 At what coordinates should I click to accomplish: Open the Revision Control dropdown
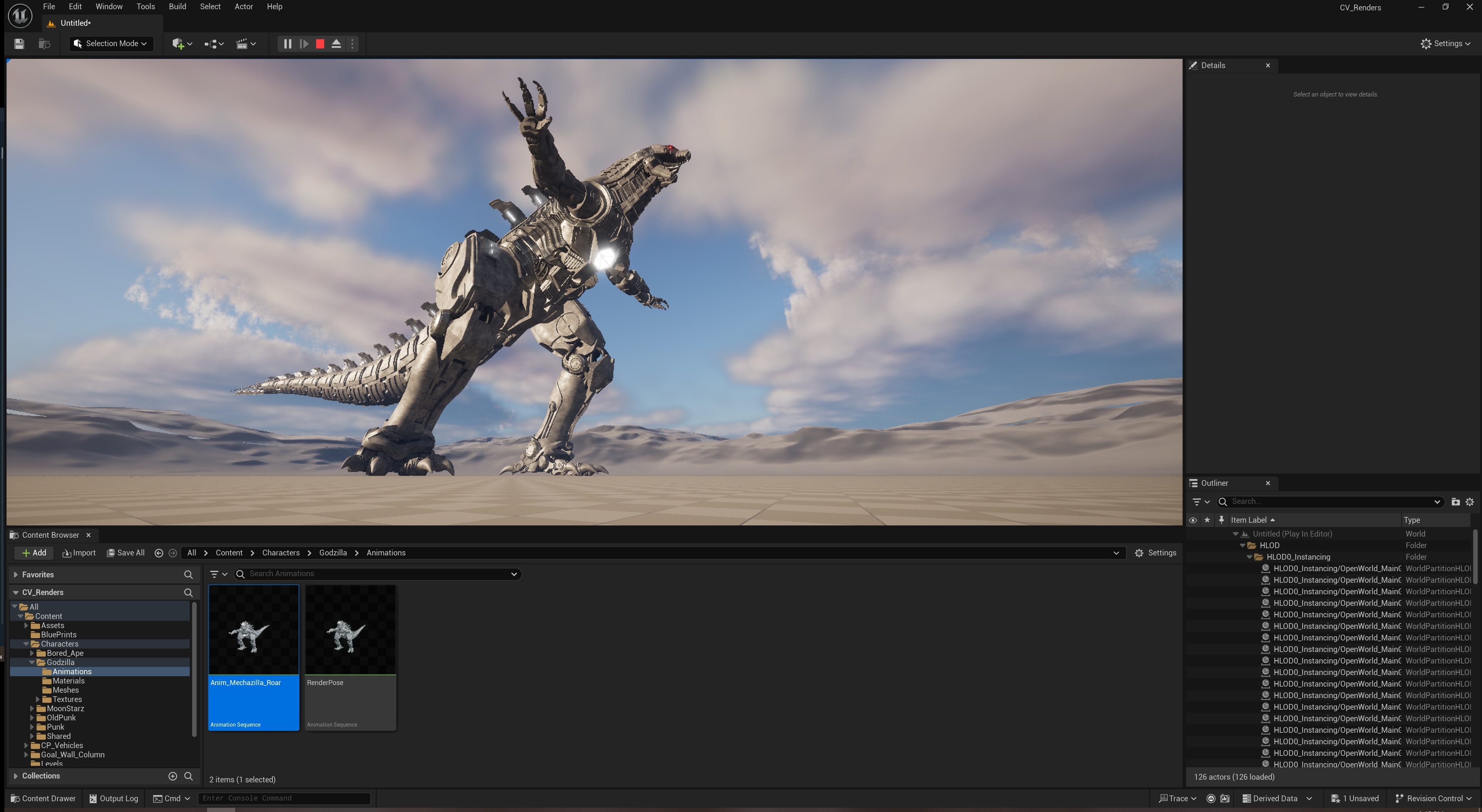click(1433, 799)
